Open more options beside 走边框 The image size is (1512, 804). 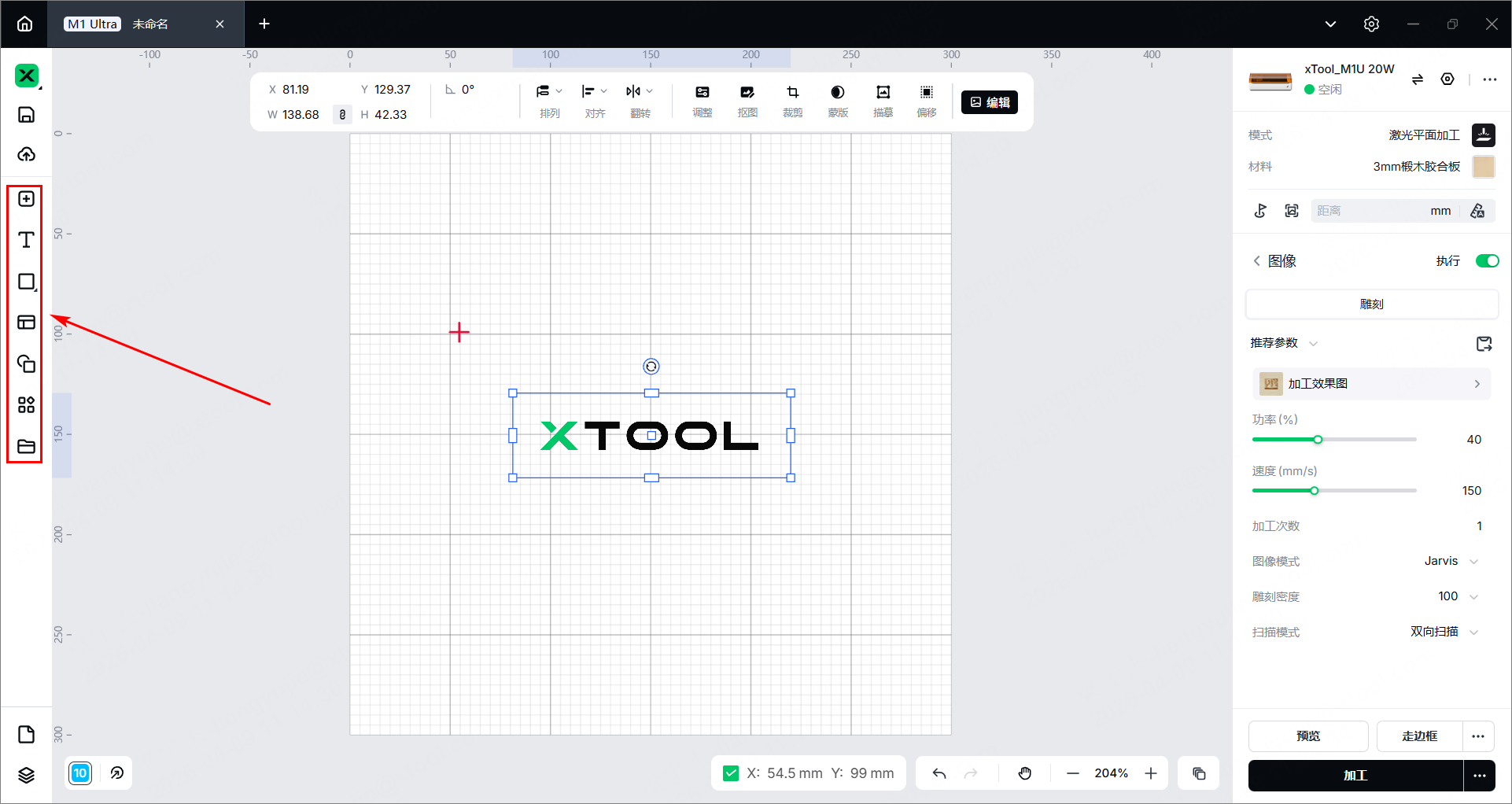tap(1478, 736)
